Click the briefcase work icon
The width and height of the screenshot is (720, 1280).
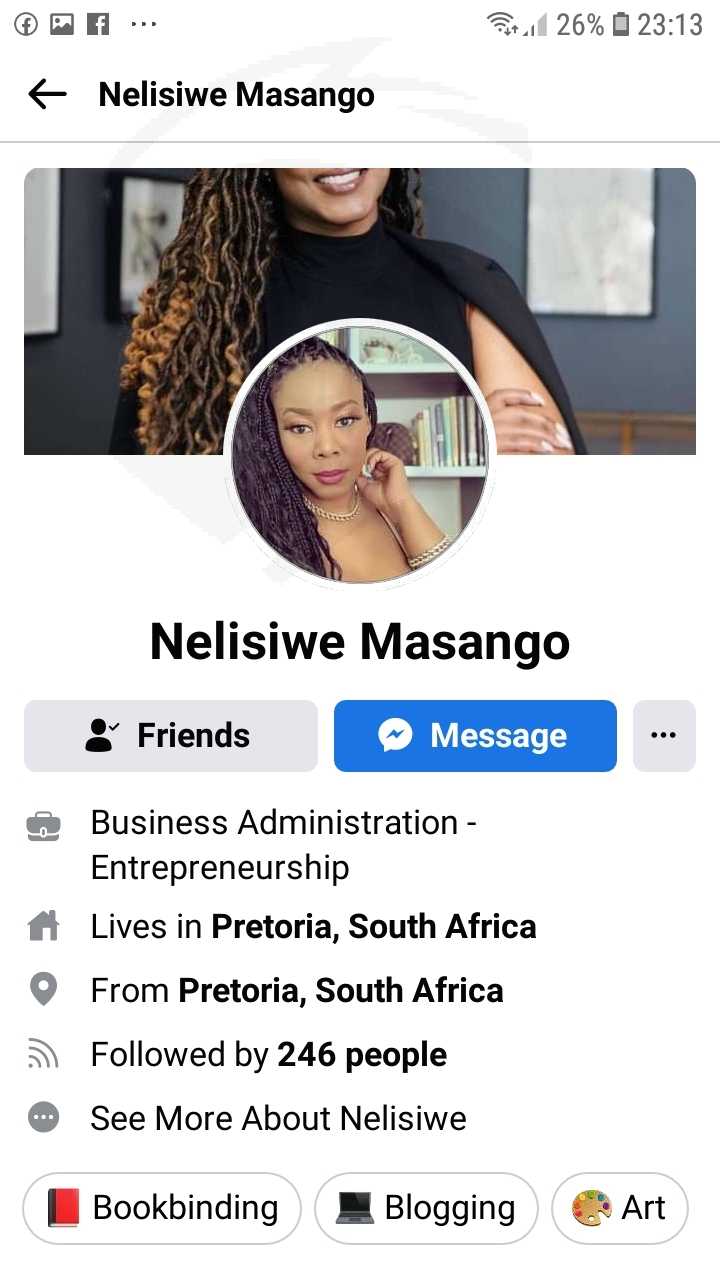pyautogui.click(x=44, y=826)
